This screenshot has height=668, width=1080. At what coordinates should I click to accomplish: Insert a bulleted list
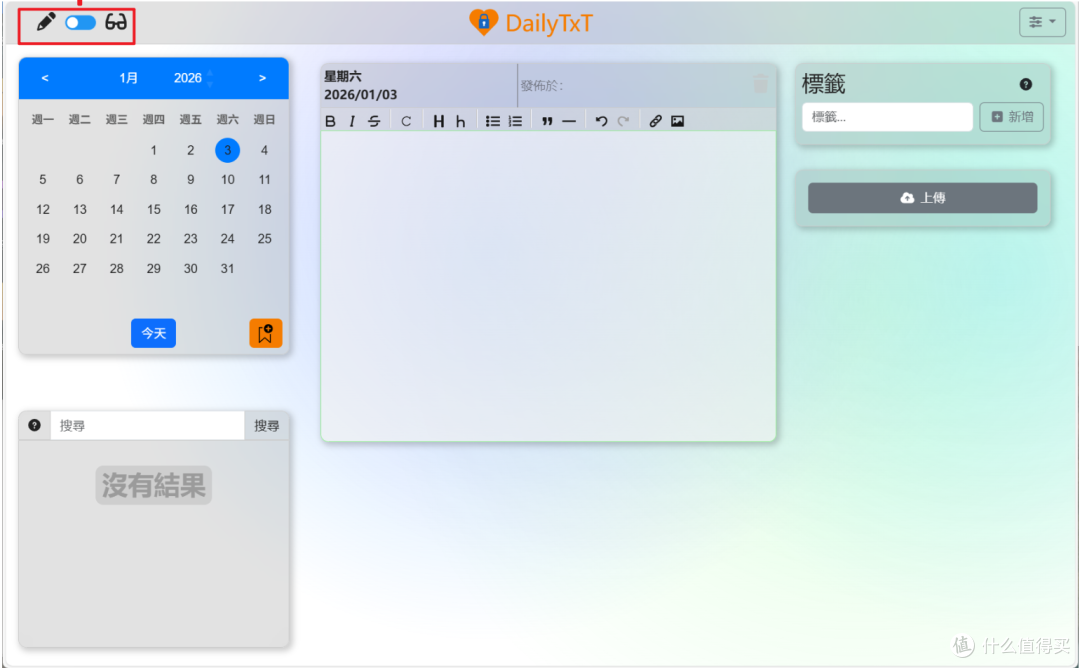492,121
